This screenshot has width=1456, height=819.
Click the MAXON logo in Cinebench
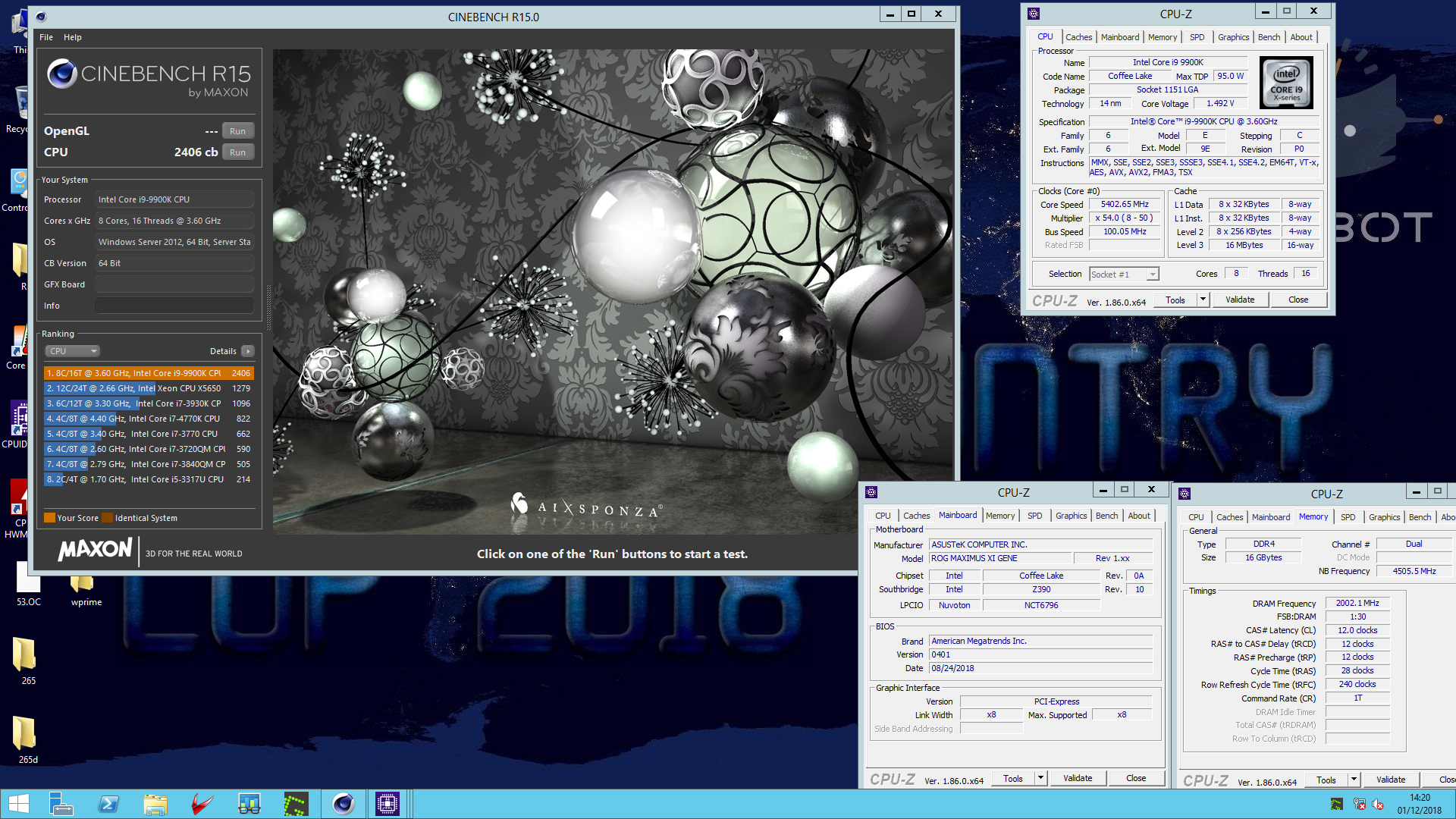point(95,549)
